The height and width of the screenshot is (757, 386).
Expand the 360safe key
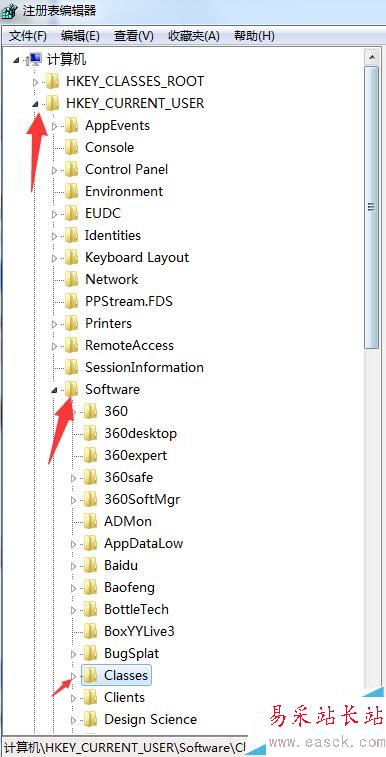[73, 478]
